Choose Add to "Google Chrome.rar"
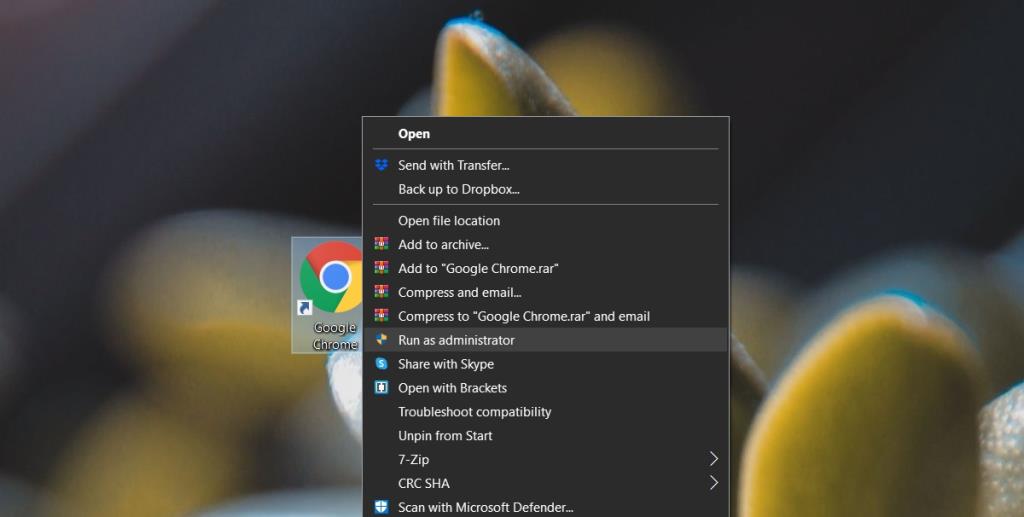This screenshot has width=1024, height=517. [546, 268]
